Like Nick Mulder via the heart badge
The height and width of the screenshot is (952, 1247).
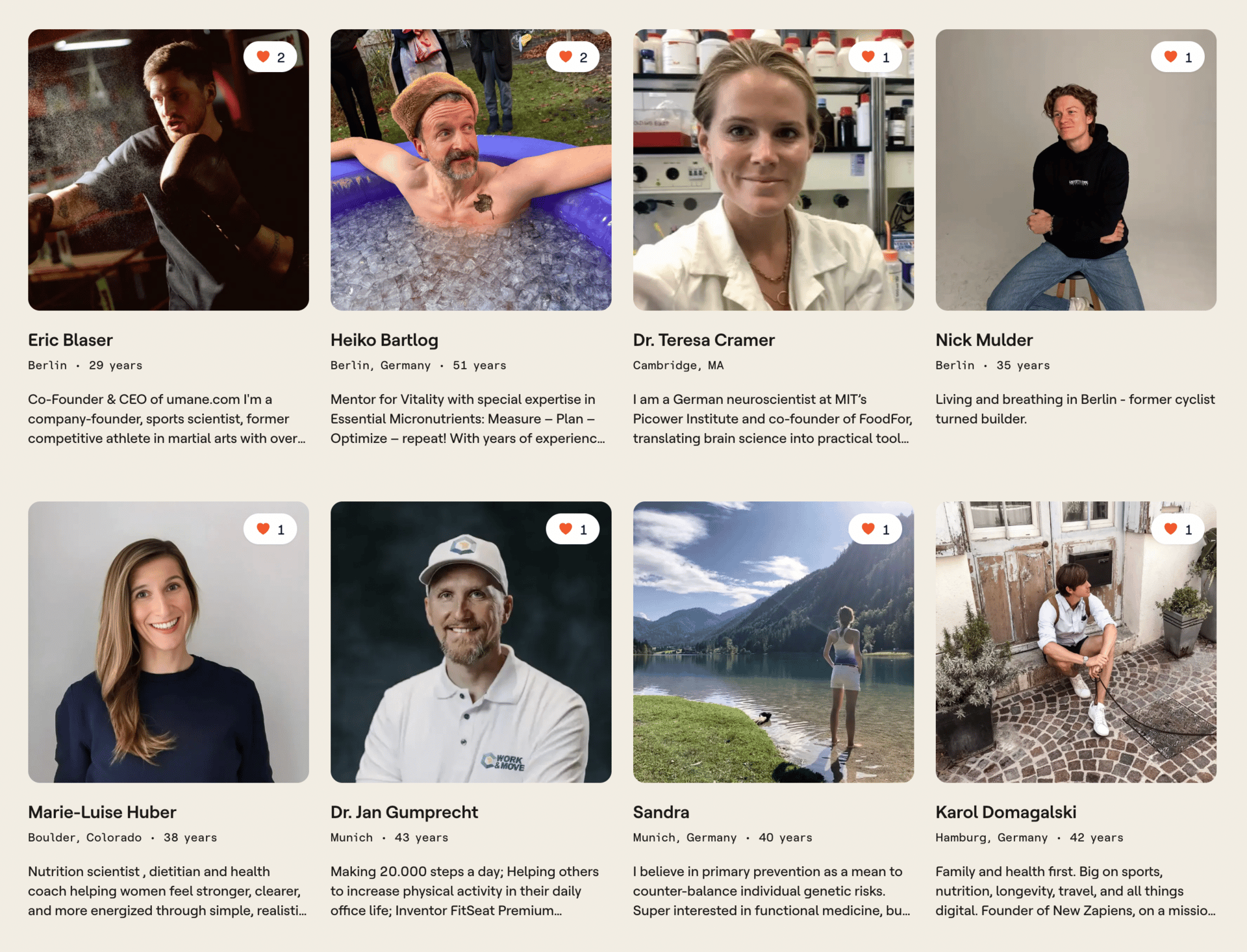click(x=1178, y=57)
